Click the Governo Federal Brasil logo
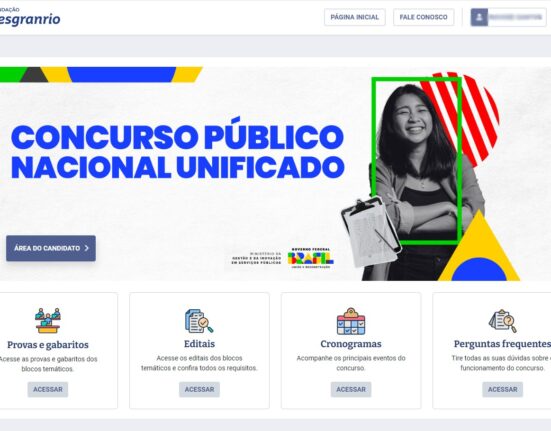Image resolution: width=551 pixels, height=431 pixels. pyautogui.click(x=310, y=258)
